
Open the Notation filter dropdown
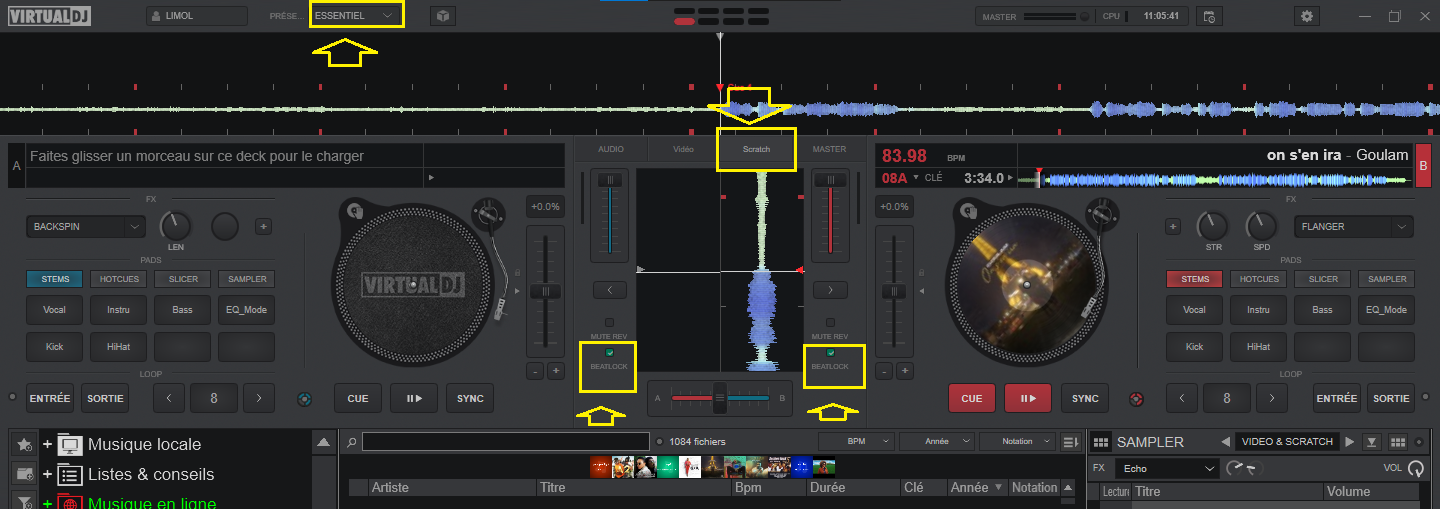click(1017, 441)
